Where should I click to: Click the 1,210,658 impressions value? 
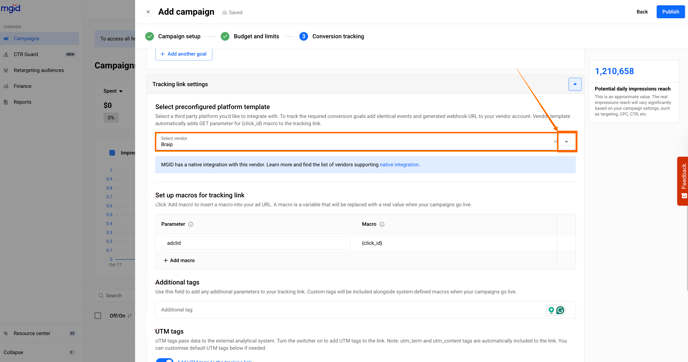(x=614, y=71)
